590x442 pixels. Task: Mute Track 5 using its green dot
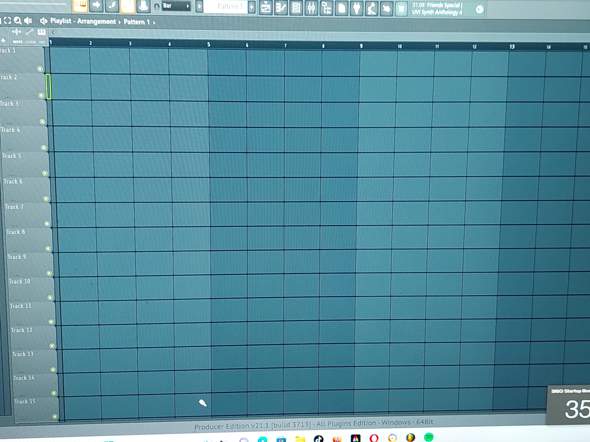click(x=45, y=173)
